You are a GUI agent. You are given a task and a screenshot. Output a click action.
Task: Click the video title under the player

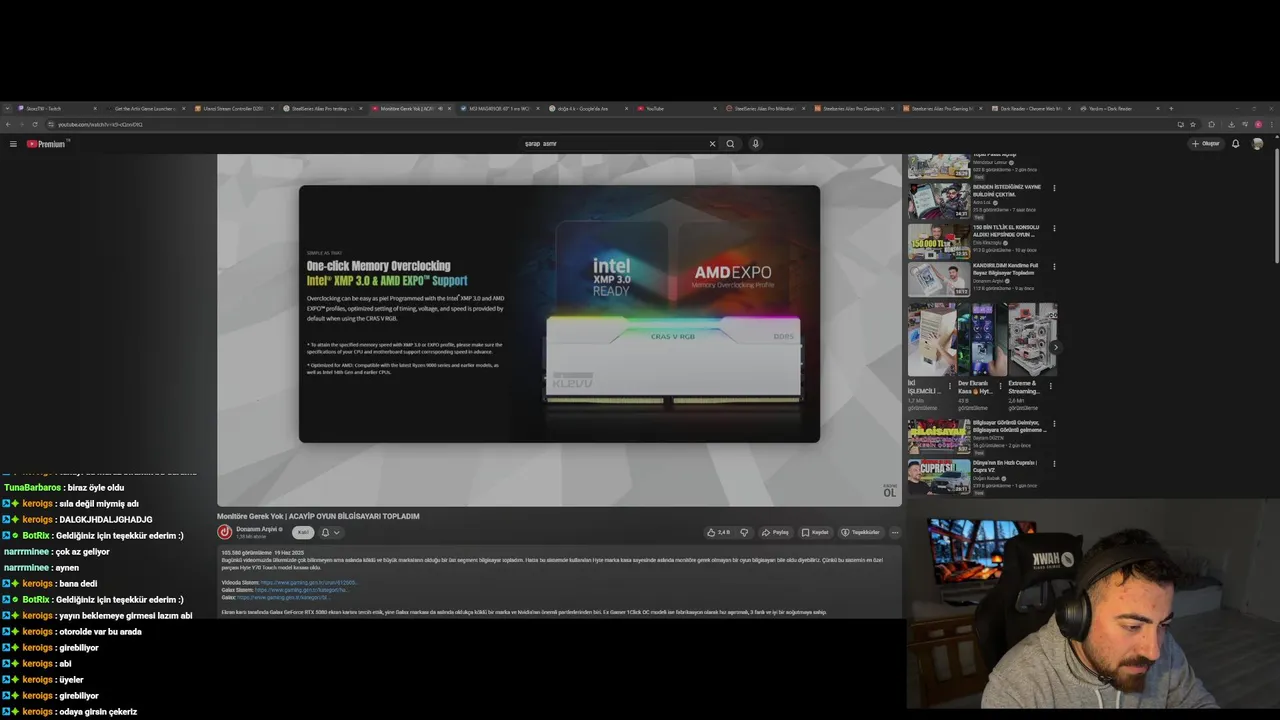pyautogui.click(x=318, y=516)
